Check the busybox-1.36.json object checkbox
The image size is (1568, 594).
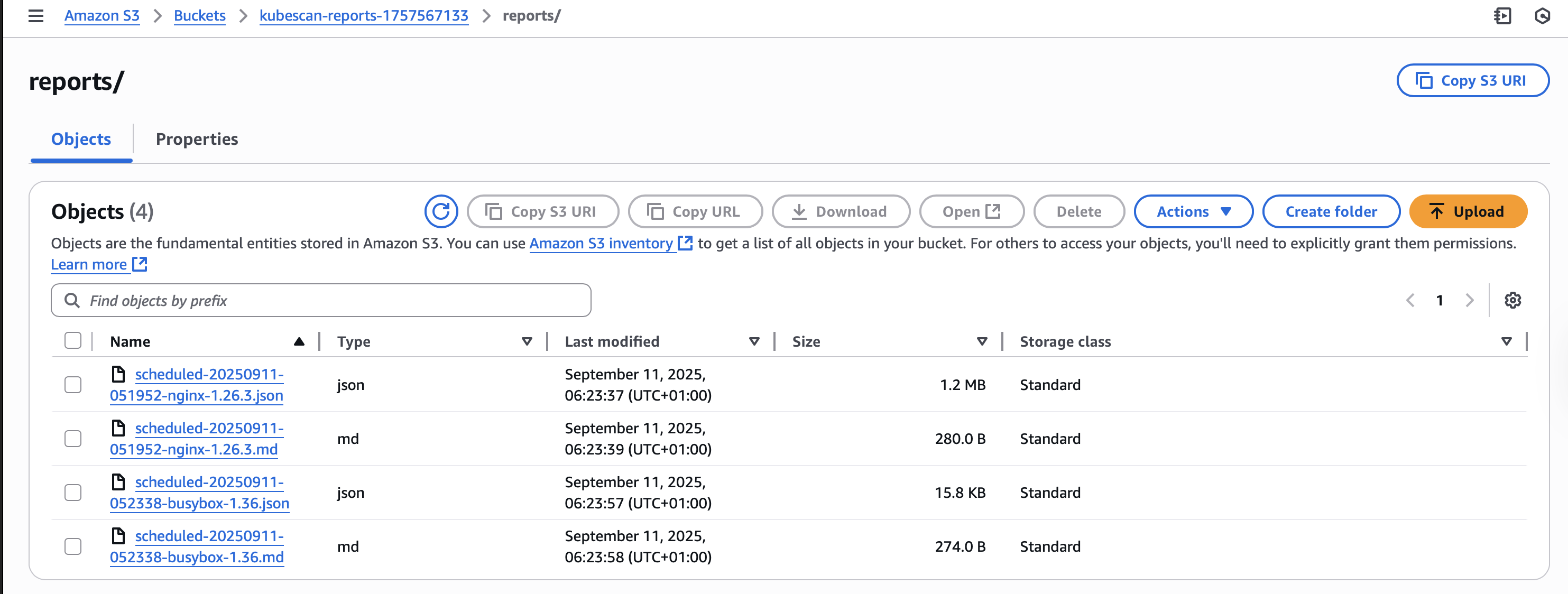[x=72, y=493]
